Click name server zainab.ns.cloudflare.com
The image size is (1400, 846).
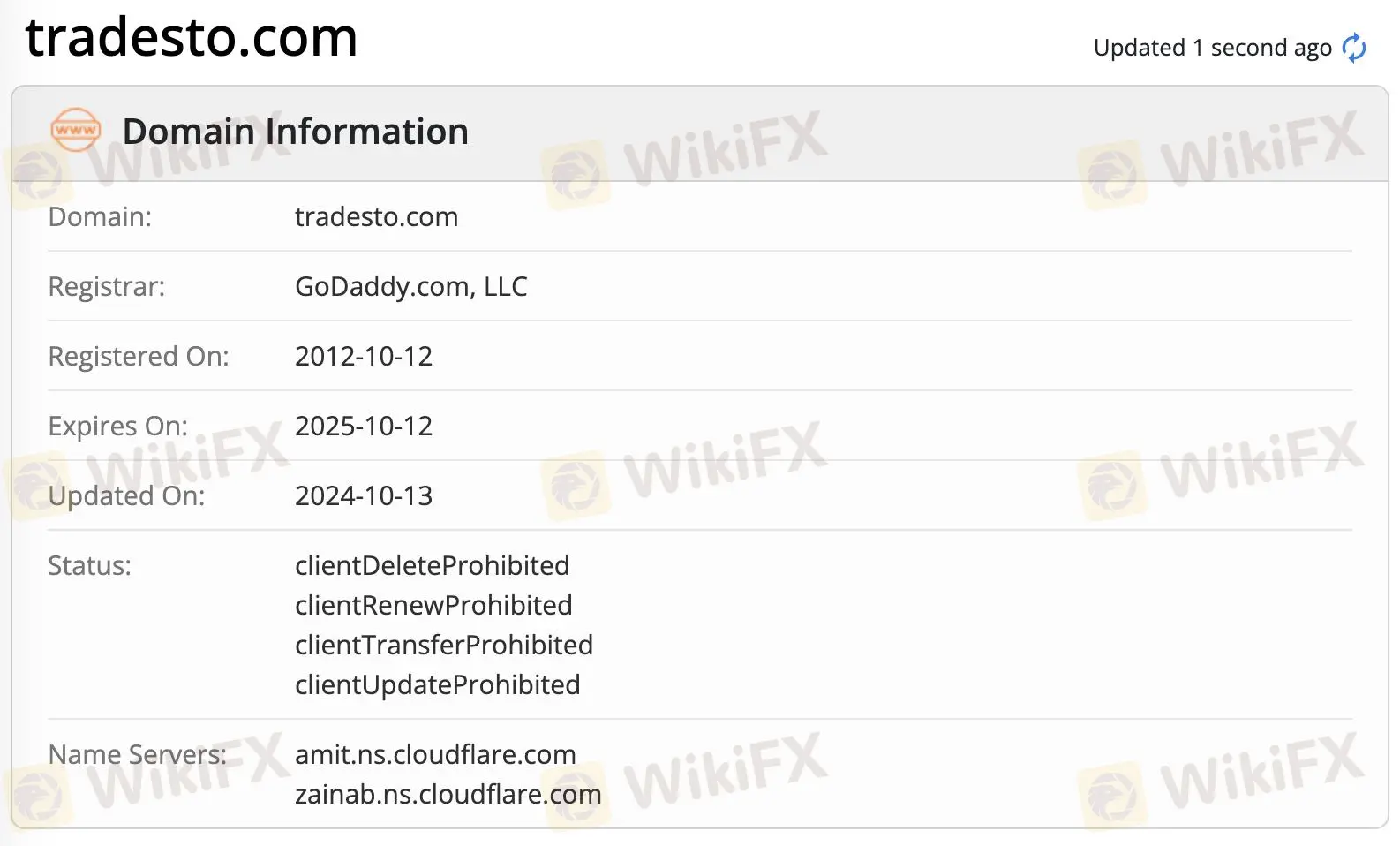(448, 794)
